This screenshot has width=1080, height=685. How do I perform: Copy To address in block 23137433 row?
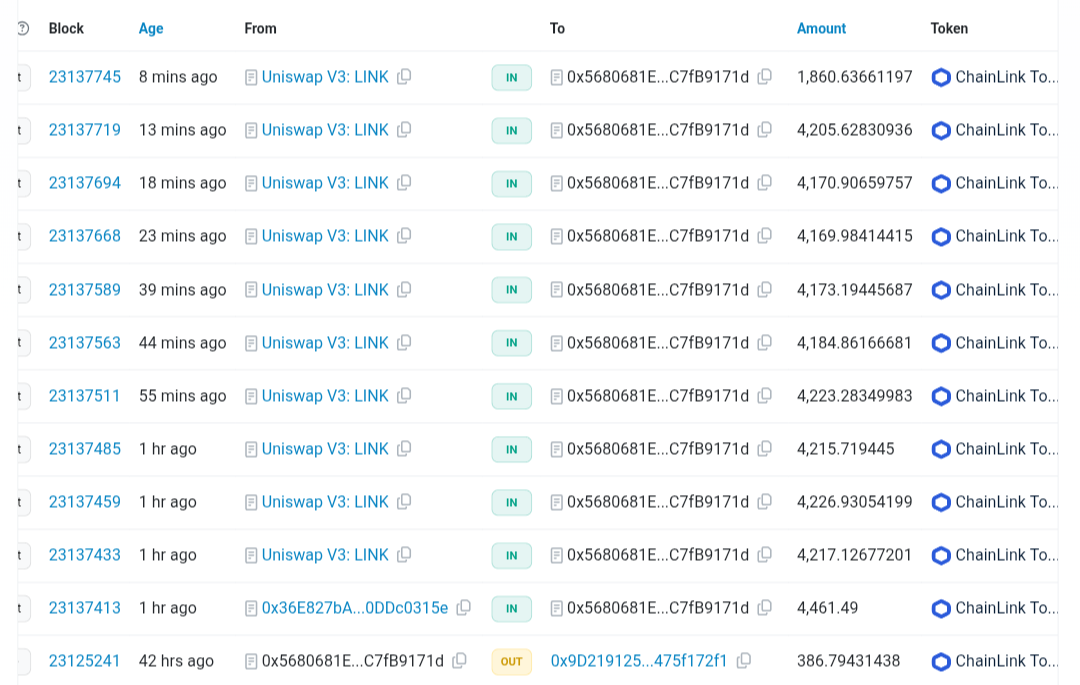(x=765, y=555)
